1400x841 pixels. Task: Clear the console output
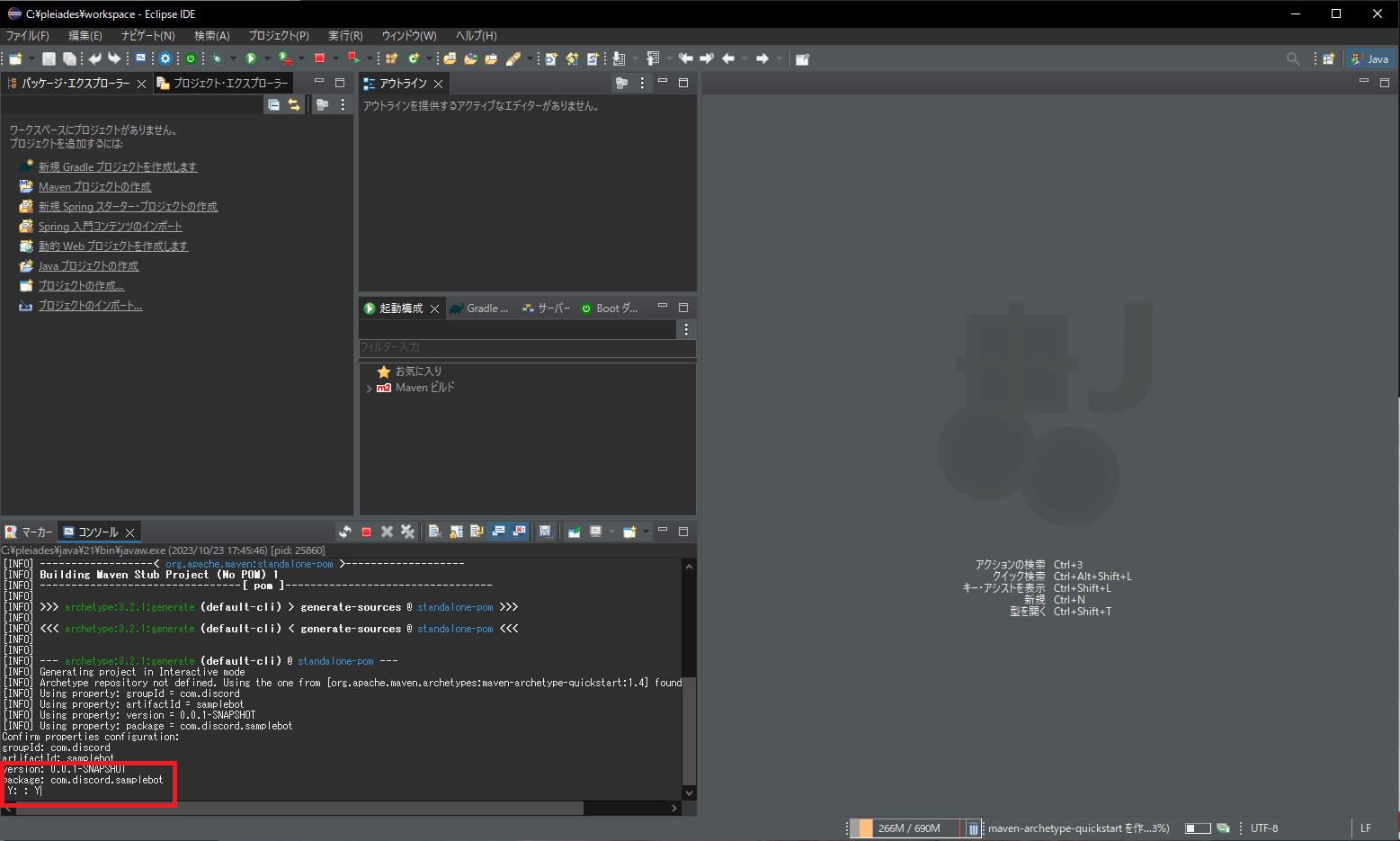pos(434,531)
